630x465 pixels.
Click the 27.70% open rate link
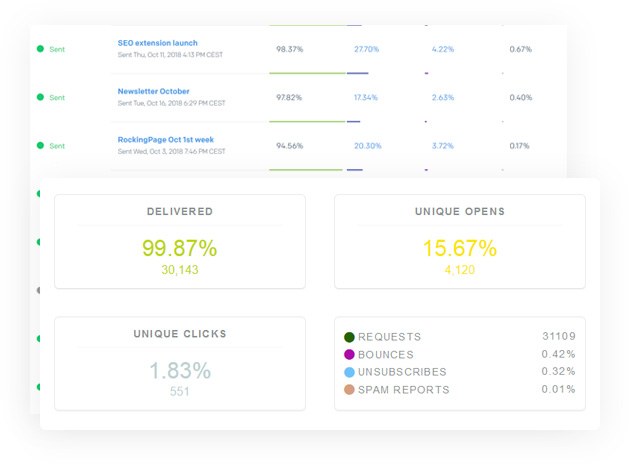pyautogui.click(x=366, y=49)
